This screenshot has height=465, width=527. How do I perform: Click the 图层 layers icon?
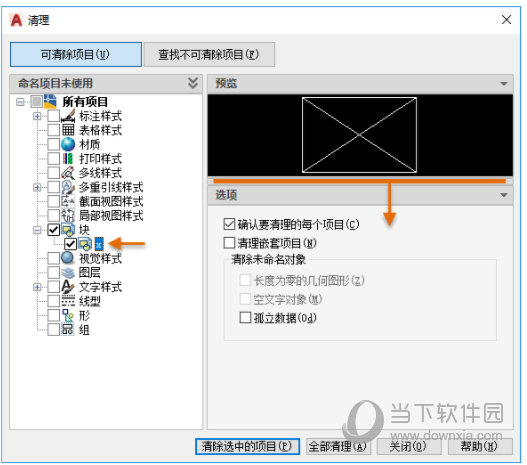click(x=68, y=272)
